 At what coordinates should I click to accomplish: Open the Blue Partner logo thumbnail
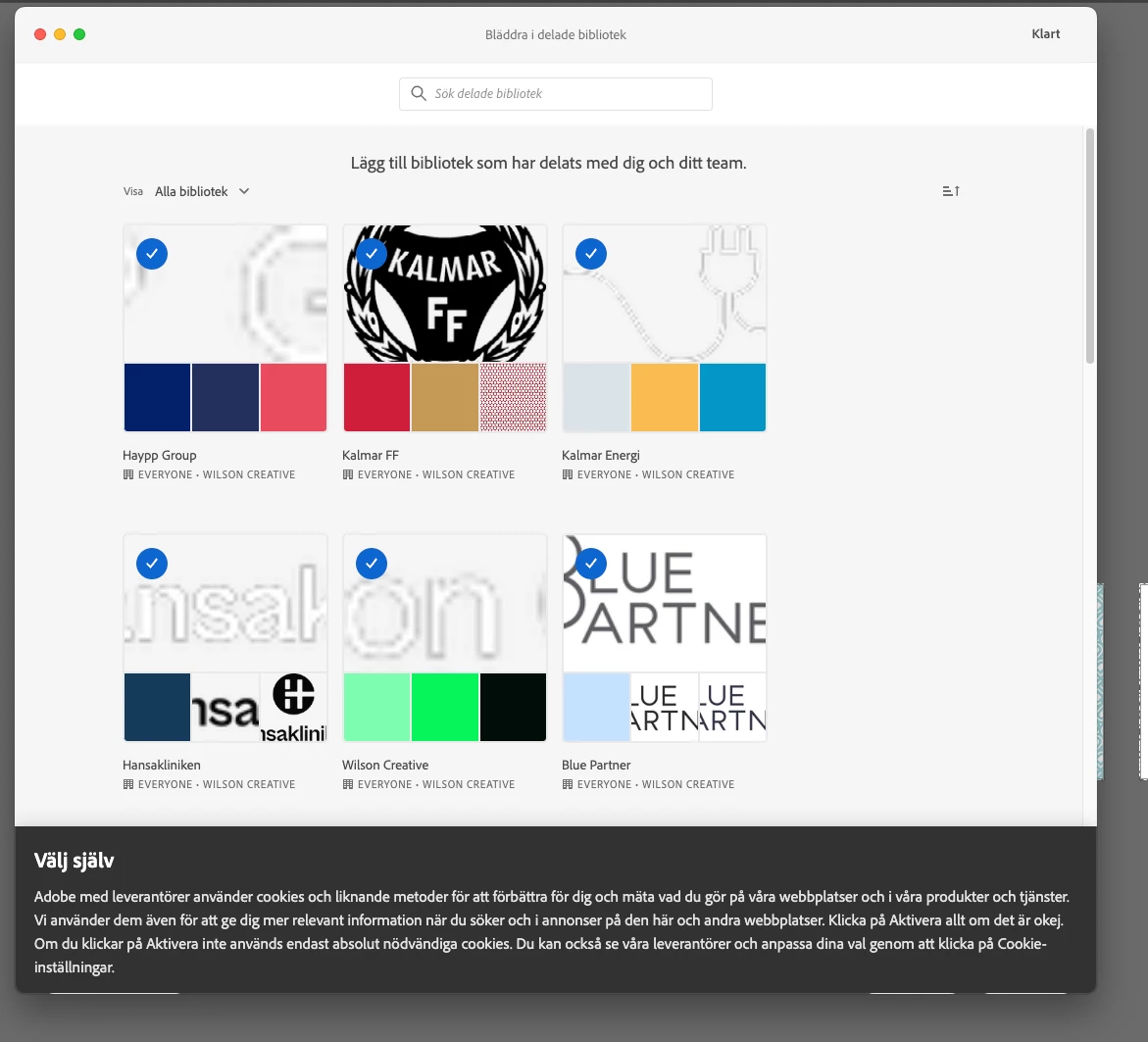point(664,604)
